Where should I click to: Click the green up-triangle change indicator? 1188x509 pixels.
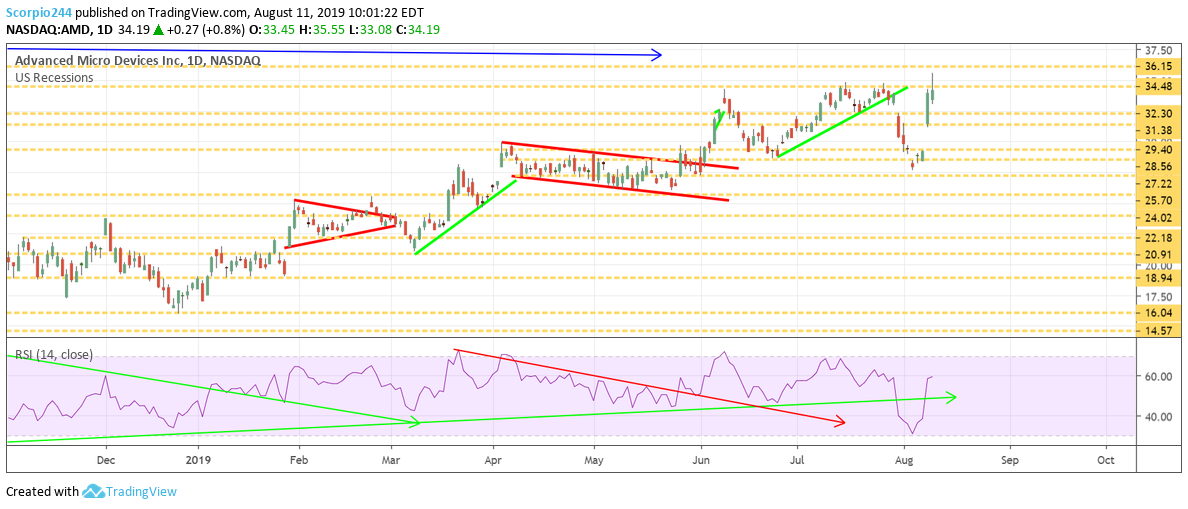click(158, 30)
